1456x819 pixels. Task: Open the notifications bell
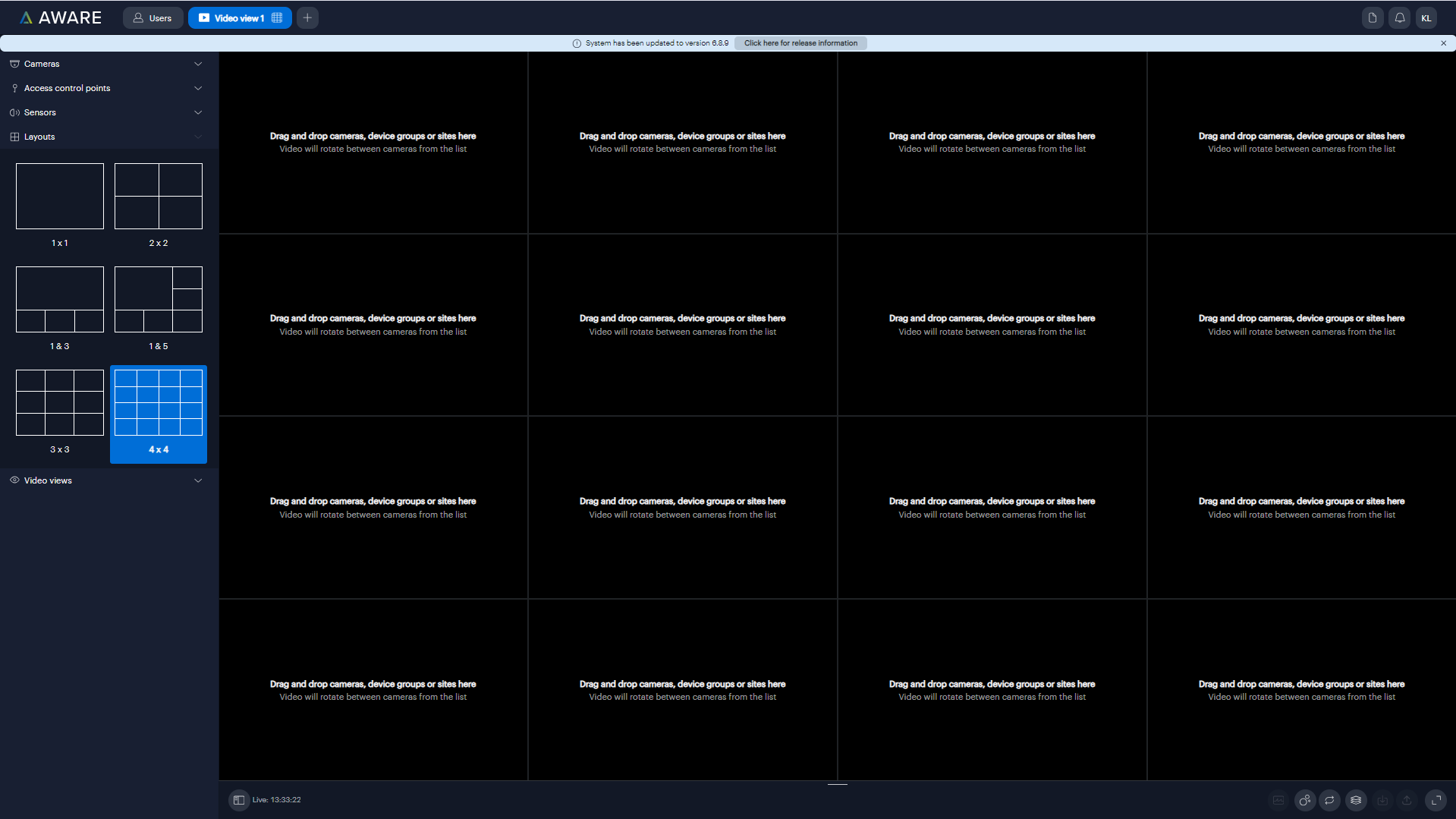[1399, 18]
